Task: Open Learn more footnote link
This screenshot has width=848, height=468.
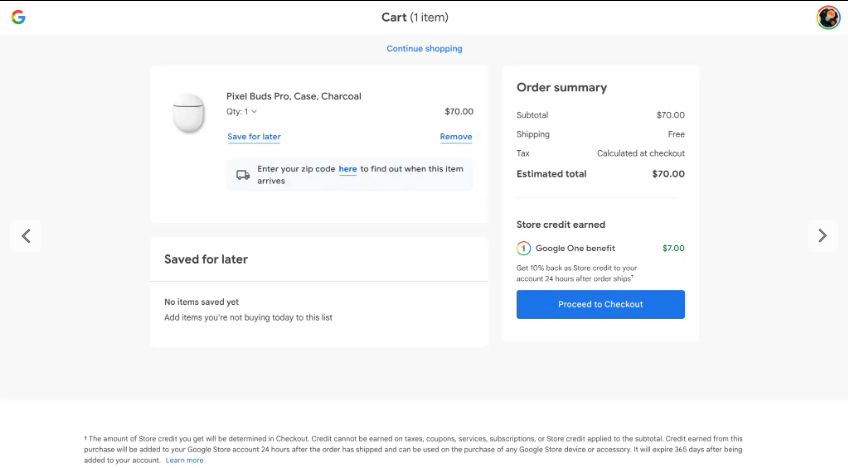Action: [x=184, y=460]
